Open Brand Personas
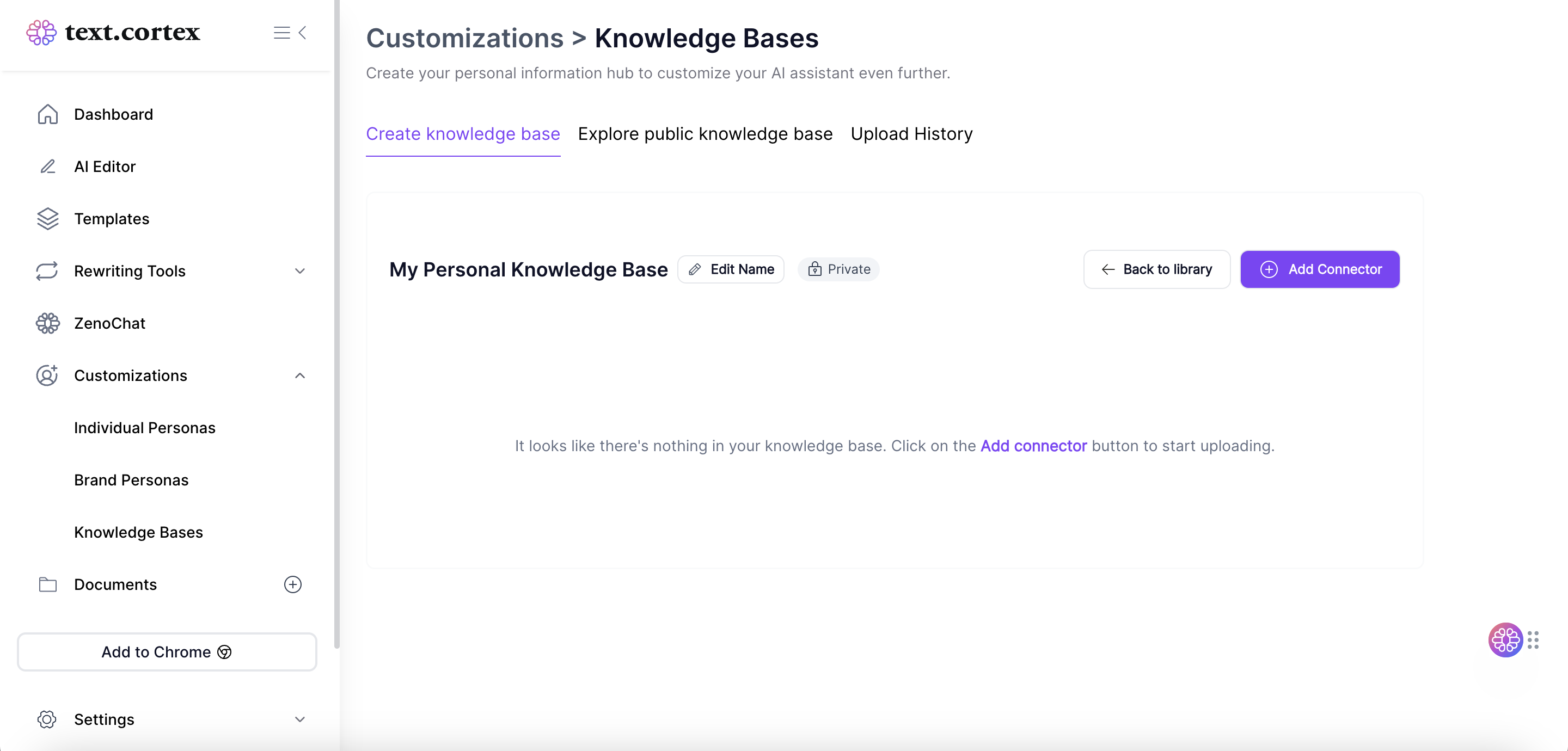This screenshot has width=1568, height=751. coord(131,480)
